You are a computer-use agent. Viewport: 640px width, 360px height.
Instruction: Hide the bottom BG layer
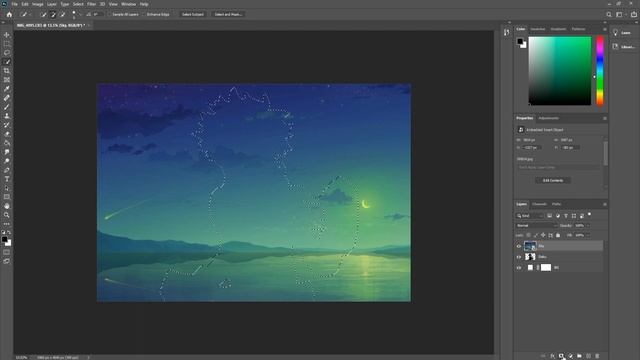pos(519,267)
